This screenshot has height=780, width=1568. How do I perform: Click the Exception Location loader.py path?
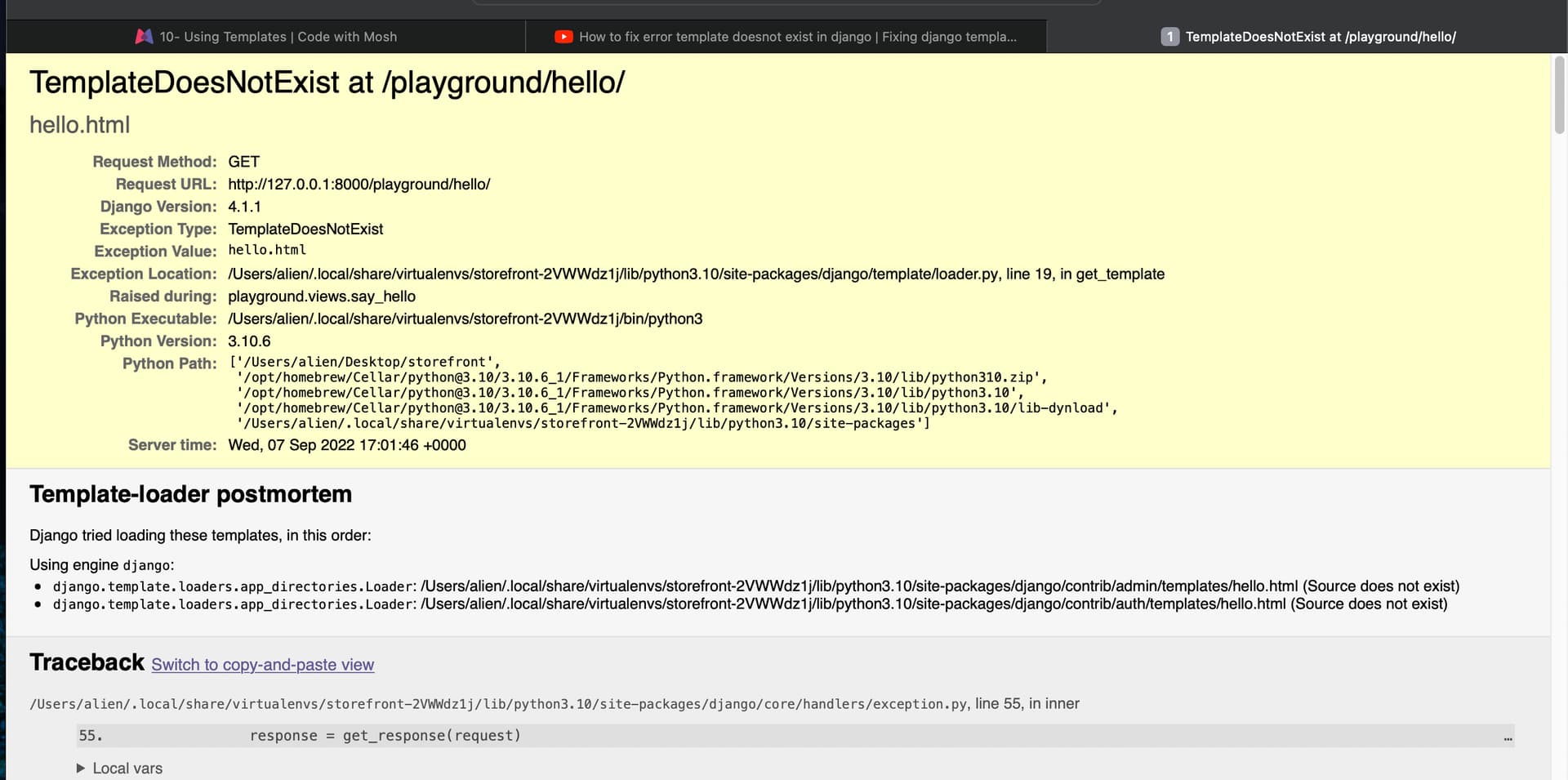click(x=696, y=274)
